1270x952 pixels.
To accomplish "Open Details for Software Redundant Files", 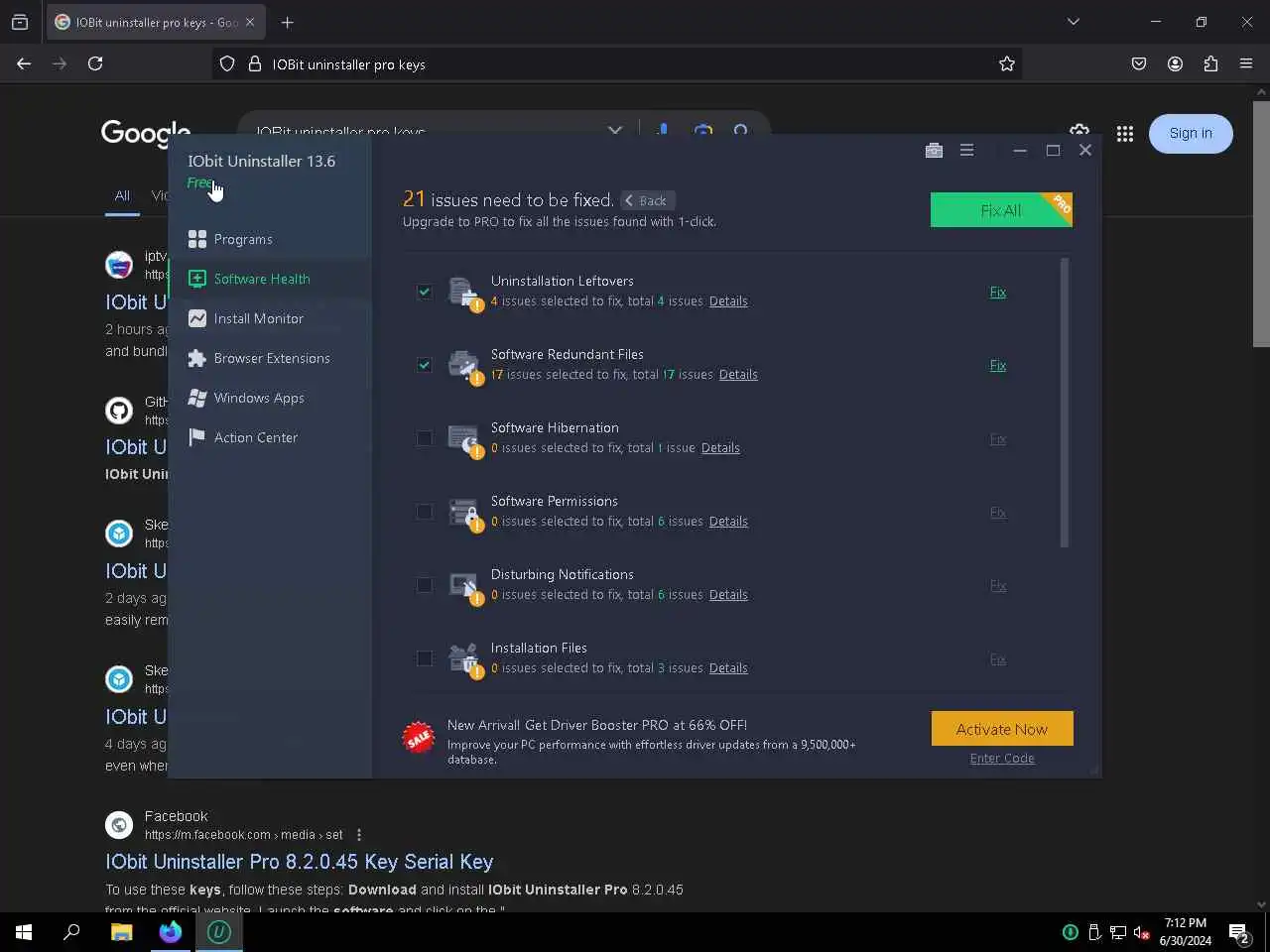I will (x=738, y=375).
